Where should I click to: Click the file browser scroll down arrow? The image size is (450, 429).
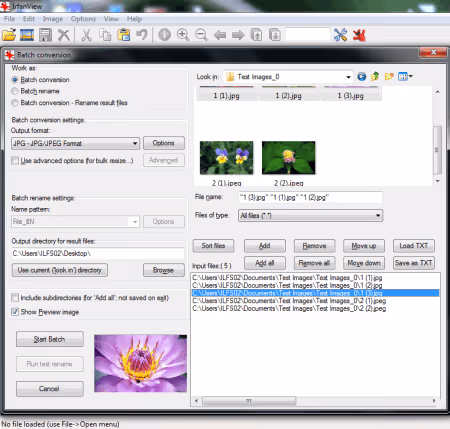(x=438, y=181)
